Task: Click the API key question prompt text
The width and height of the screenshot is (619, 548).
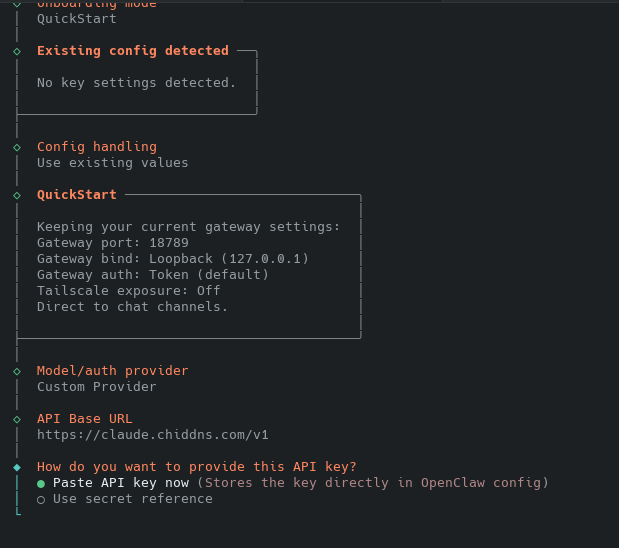Action: coord(196,467)
